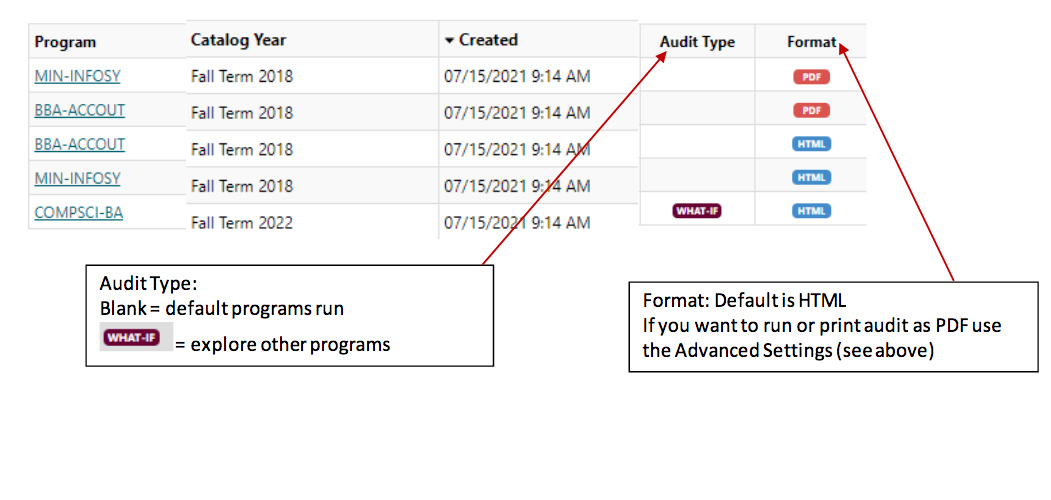1051x500 pixels.
Task: Click the HTML badge in the COMPSCI-BA row
Action: [x=811, y=211]
